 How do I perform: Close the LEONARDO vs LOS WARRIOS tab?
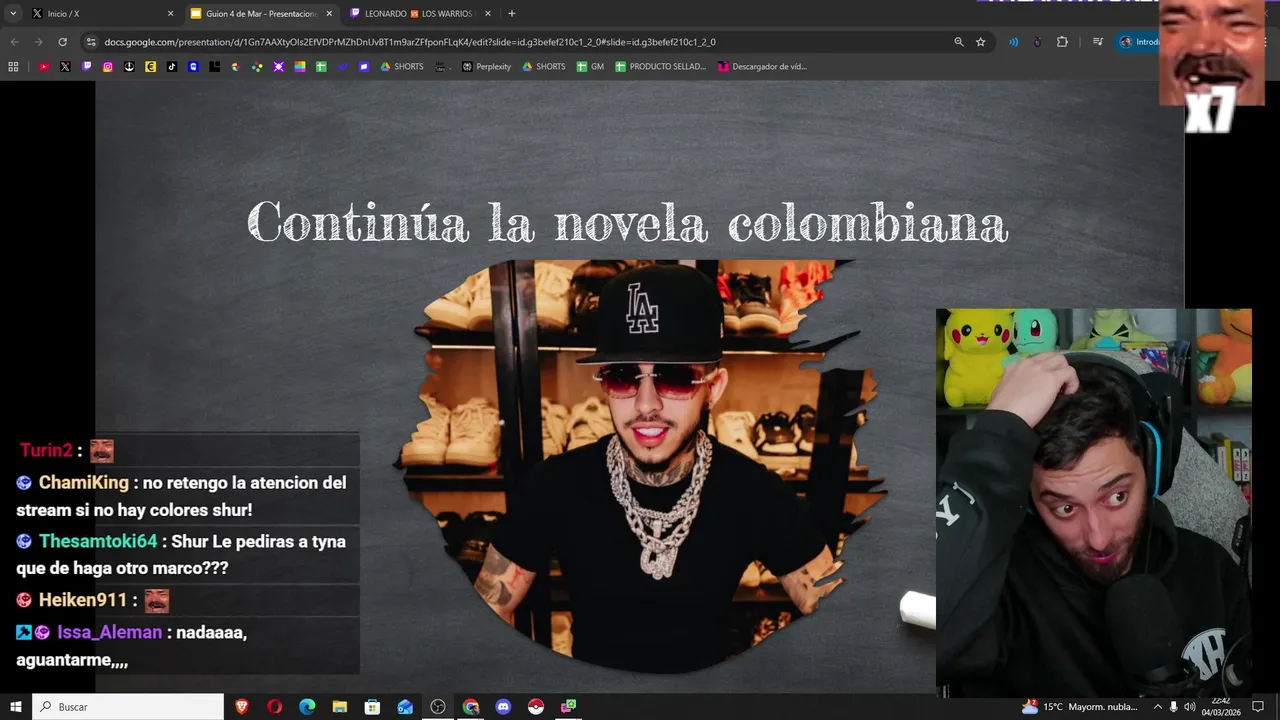click(x=488, y=14)
